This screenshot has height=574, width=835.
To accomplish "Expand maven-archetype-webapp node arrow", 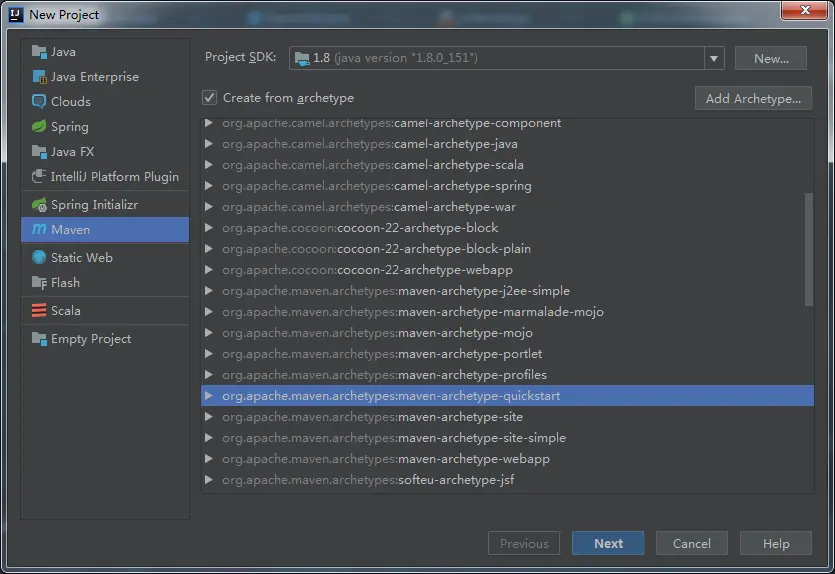I will [209, 458].
